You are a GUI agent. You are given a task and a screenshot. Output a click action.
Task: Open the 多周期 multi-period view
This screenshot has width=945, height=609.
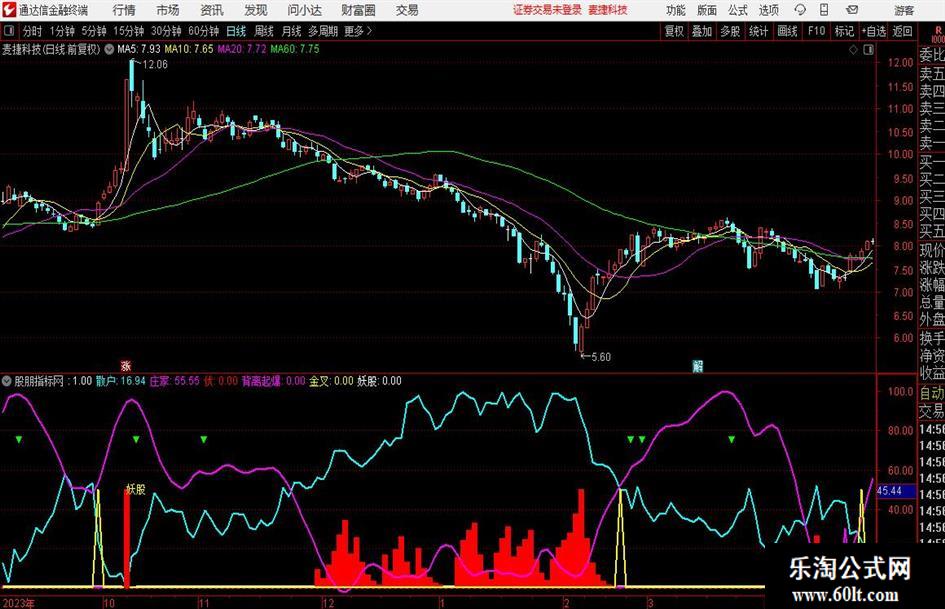(x=323, y=31)
